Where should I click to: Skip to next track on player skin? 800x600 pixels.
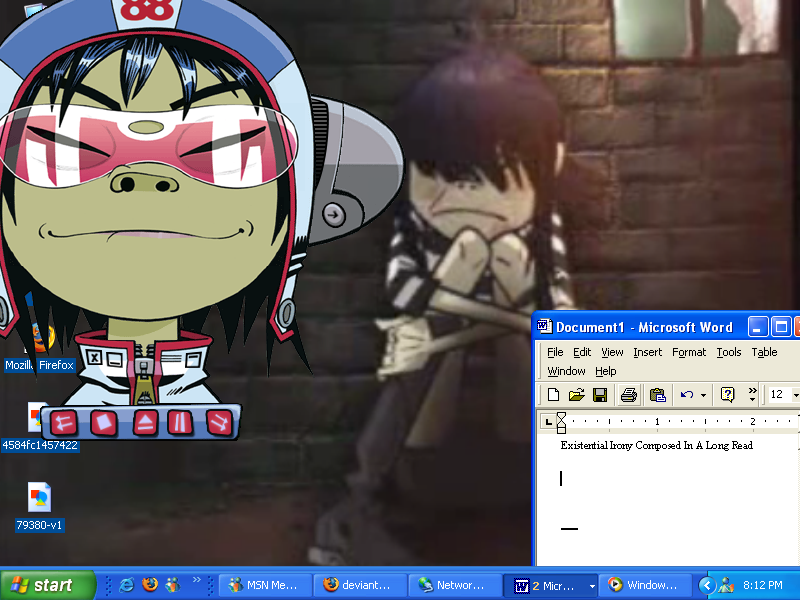coord(220,422)
